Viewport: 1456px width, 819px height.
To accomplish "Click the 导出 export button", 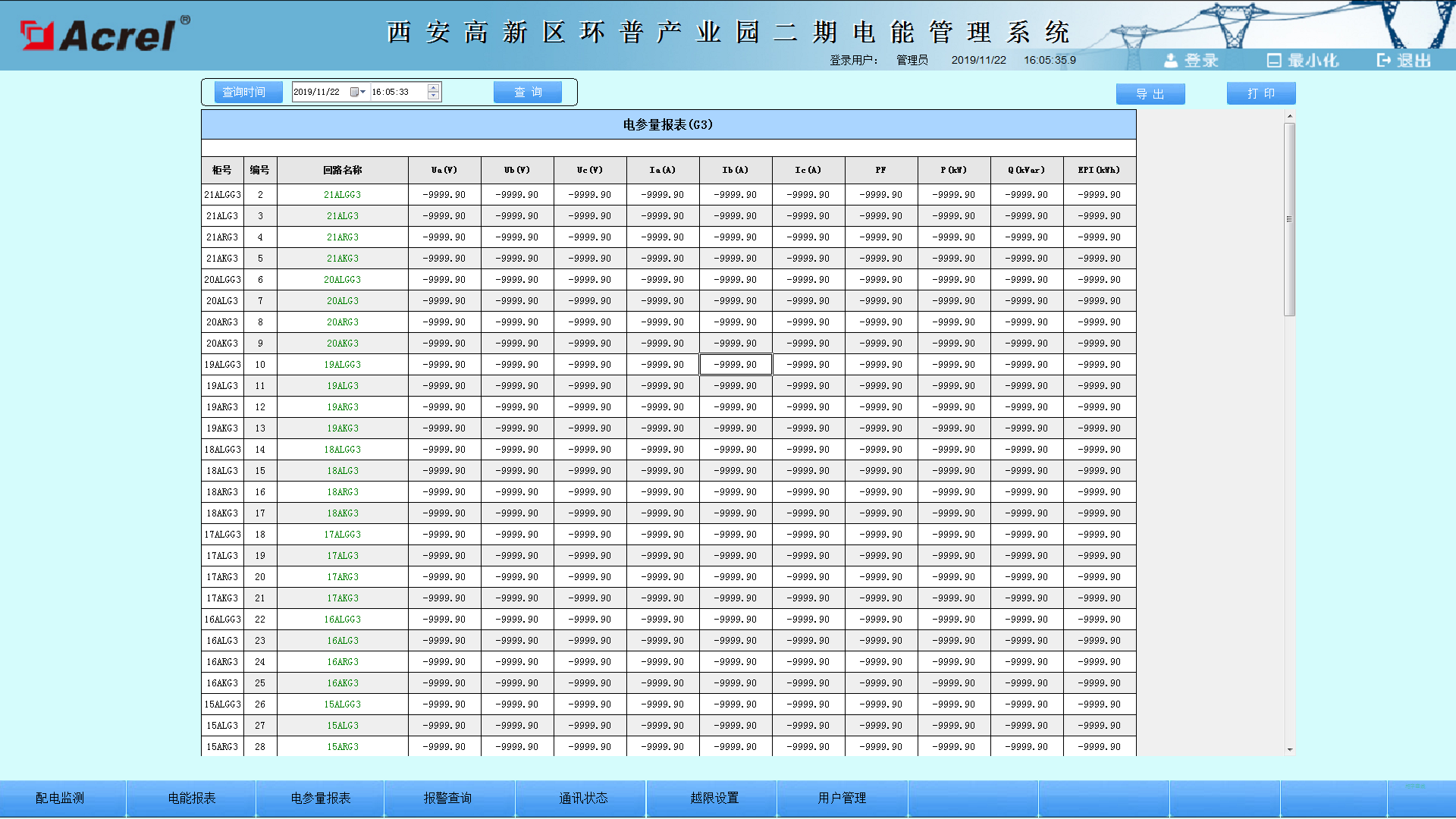I will click(x=1150, y=93).
